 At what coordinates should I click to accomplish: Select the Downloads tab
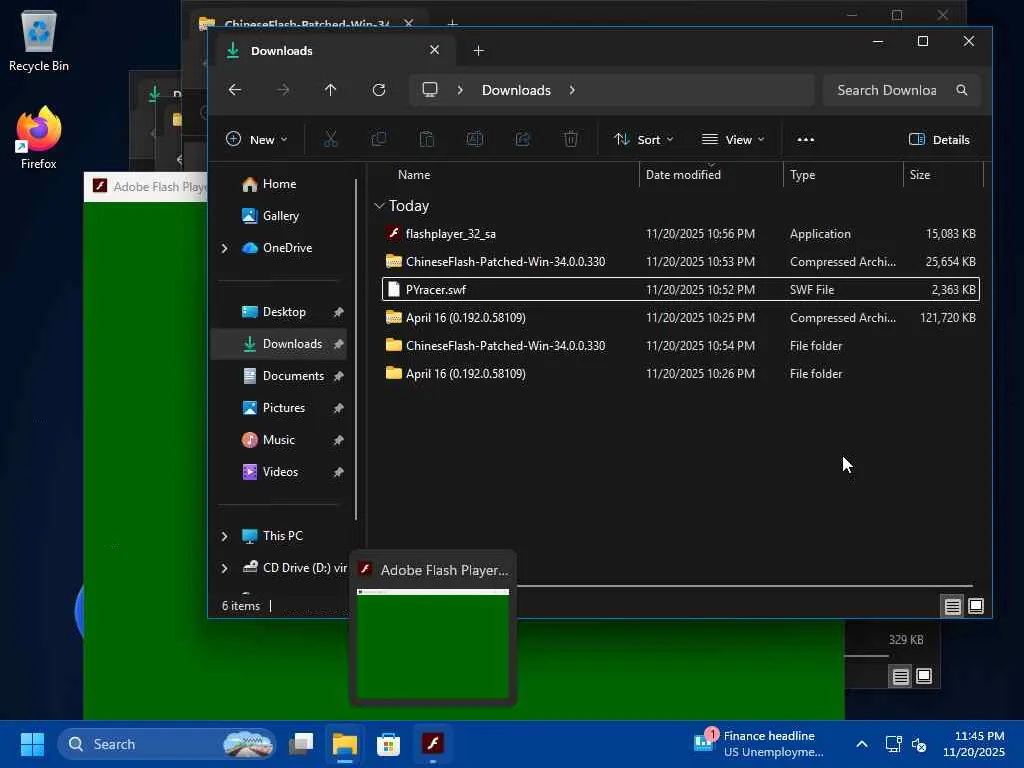334,51
